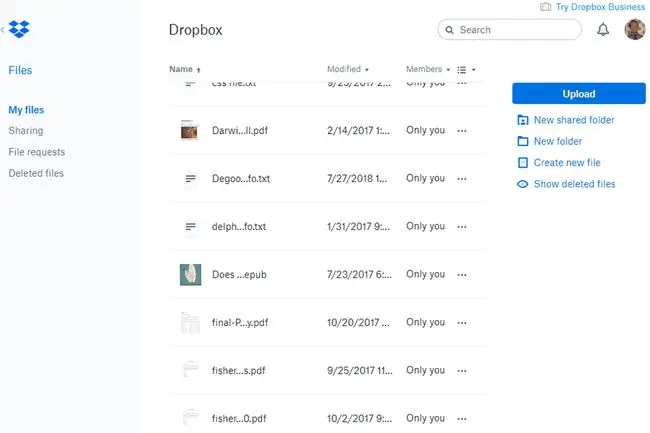Viewport: 650px width, 433px height.
Task: Open the Members column dropdown
Action: click(x=428, y=69)
